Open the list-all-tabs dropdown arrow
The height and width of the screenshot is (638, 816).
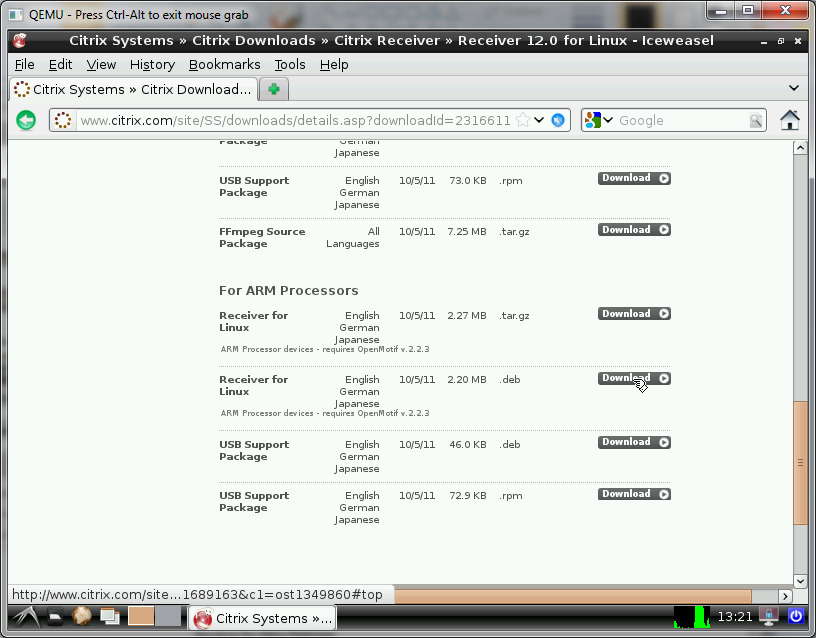pos(794,88)
